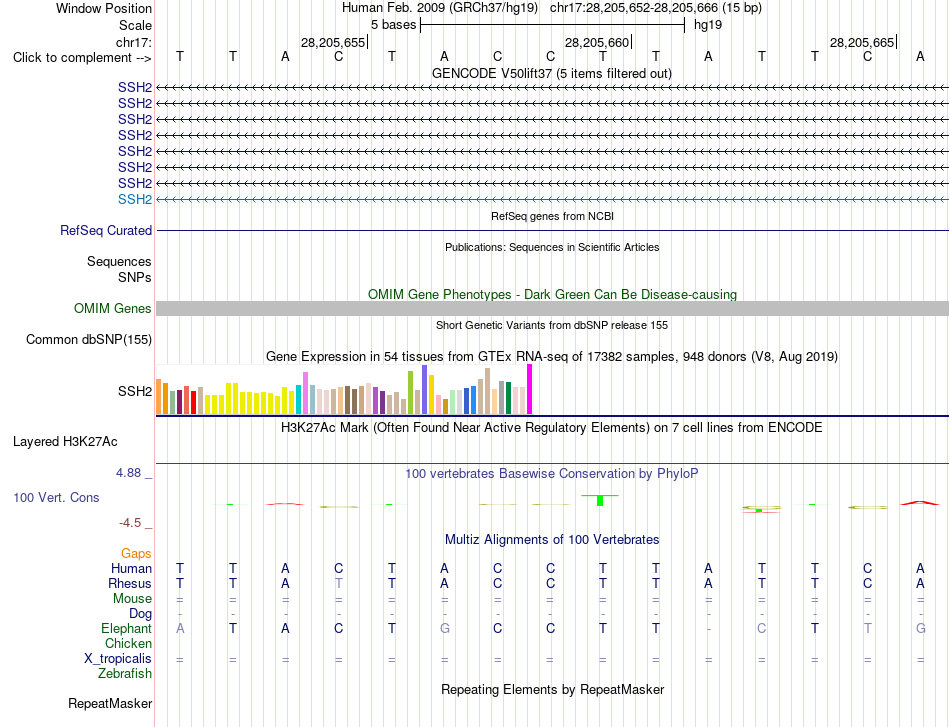The width and height of the screenshot is (950, 727).
Task: Click the X_tropicalis species label
Action: [x=118, y=659]
